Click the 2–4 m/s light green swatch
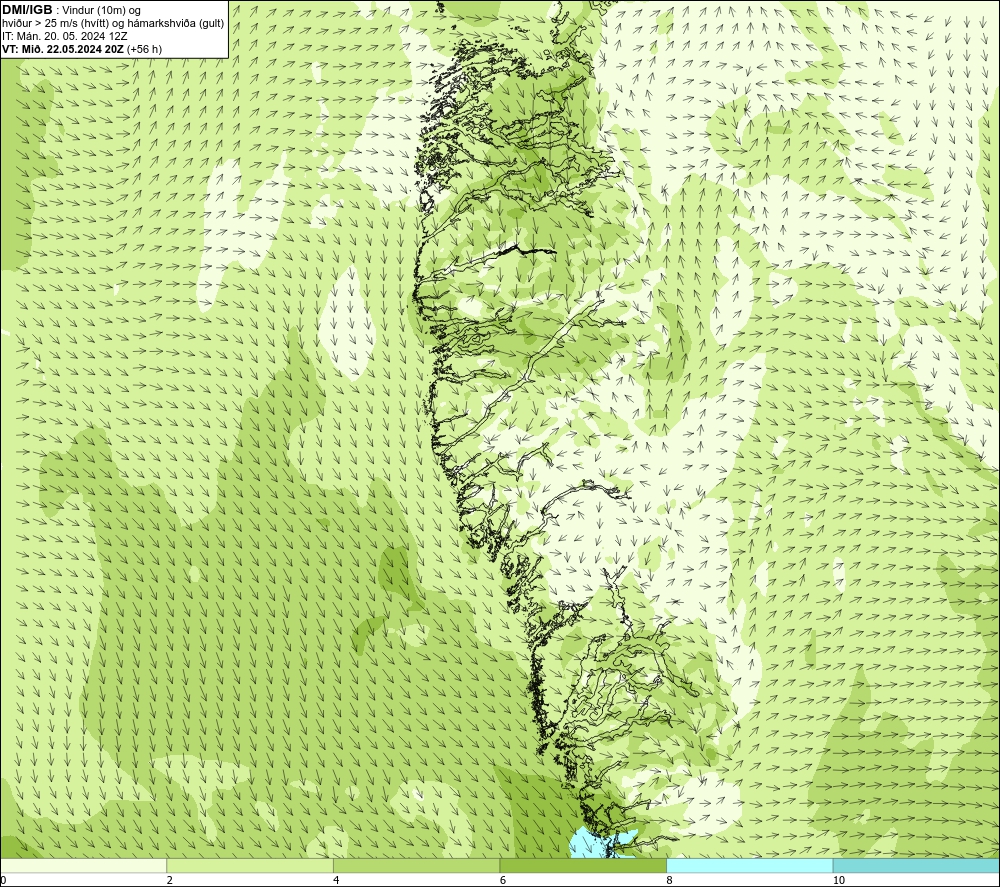The image size is (1000, 887). (x=250, y=865)
